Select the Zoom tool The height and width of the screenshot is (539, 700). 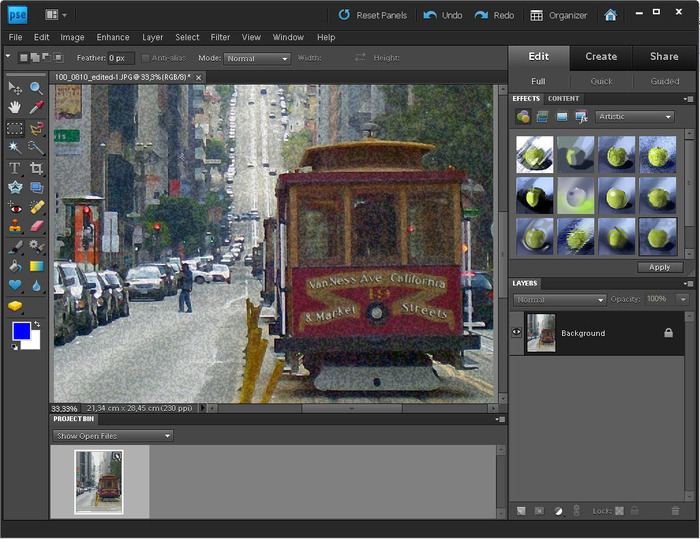[36, 88]
